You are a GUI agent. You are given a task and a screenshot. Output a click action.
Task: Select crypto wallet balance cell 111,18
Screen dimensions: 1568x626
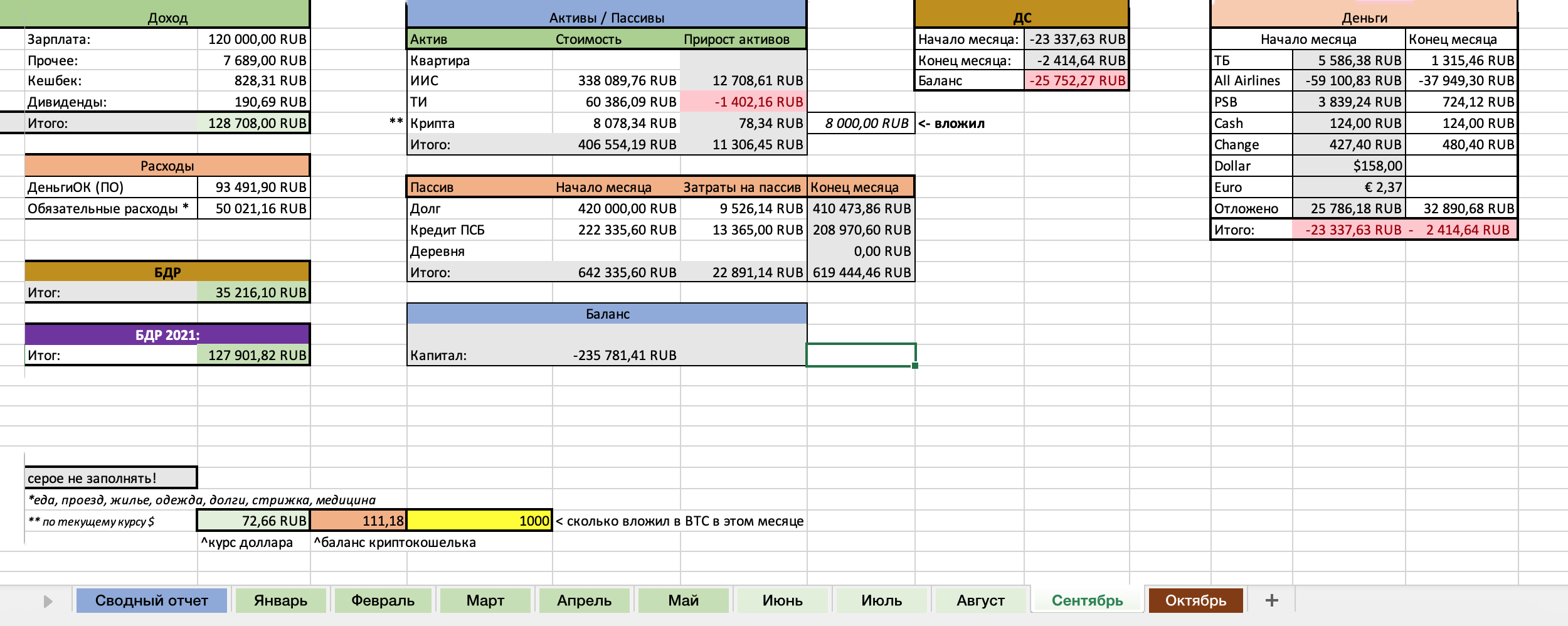[359, 521]
